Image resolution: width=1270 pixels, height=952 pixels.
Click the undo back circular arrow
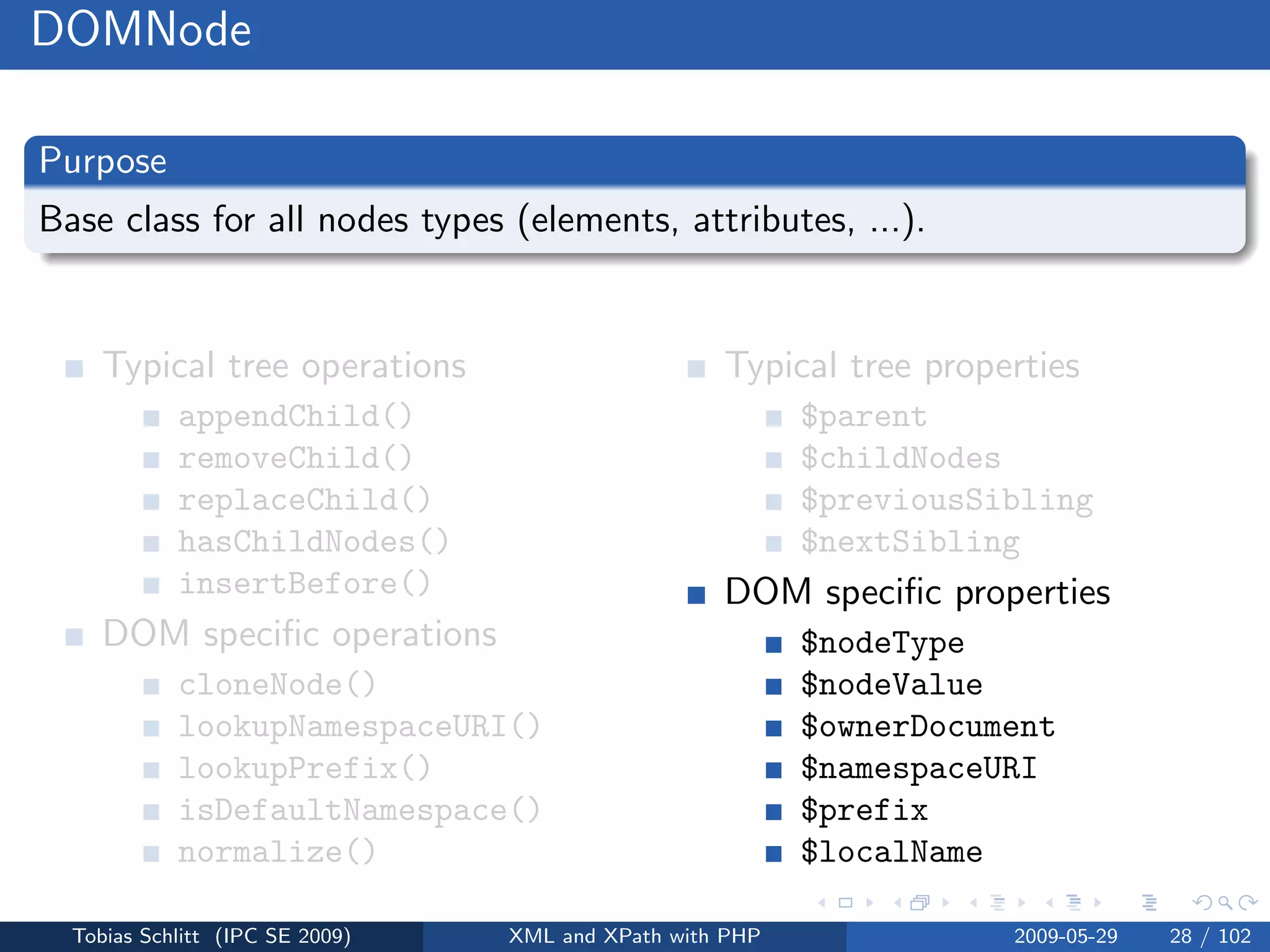(1203, 902)
